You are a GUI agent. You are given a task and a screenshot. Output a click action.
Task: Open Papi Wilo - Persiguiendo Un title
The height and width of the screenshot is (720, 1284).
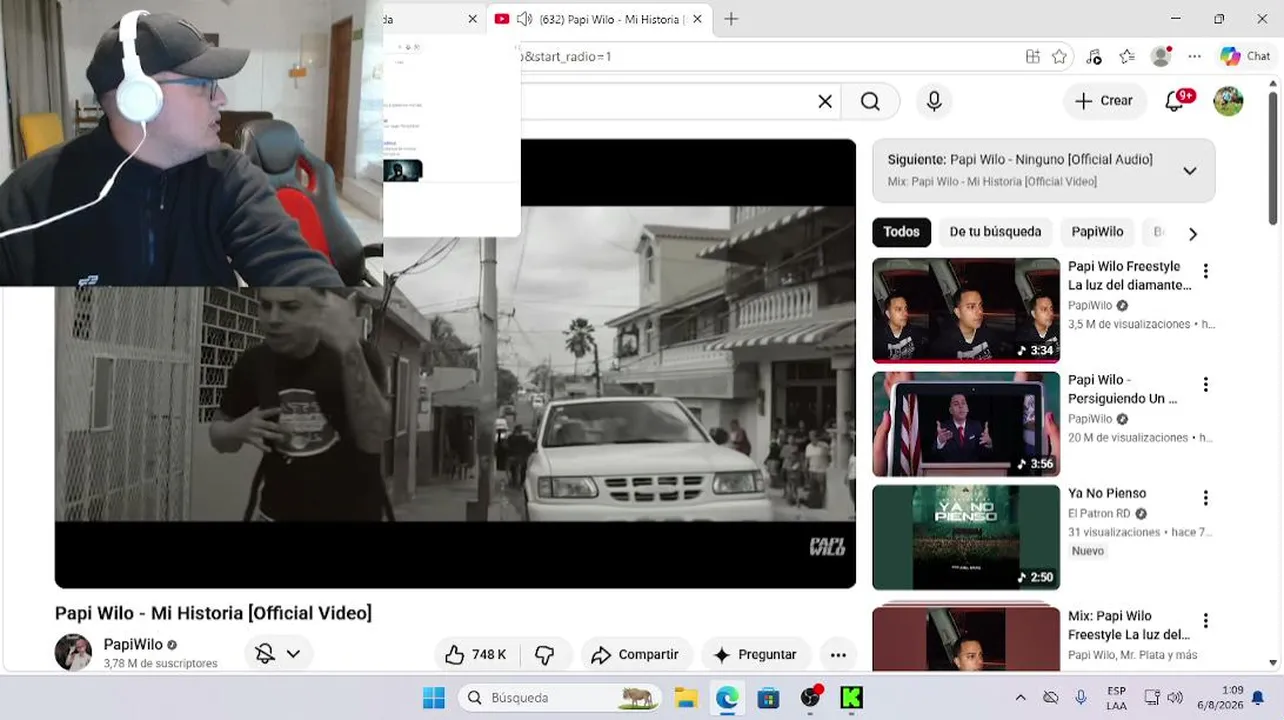pyautogui.click(x=1123, y=389)
